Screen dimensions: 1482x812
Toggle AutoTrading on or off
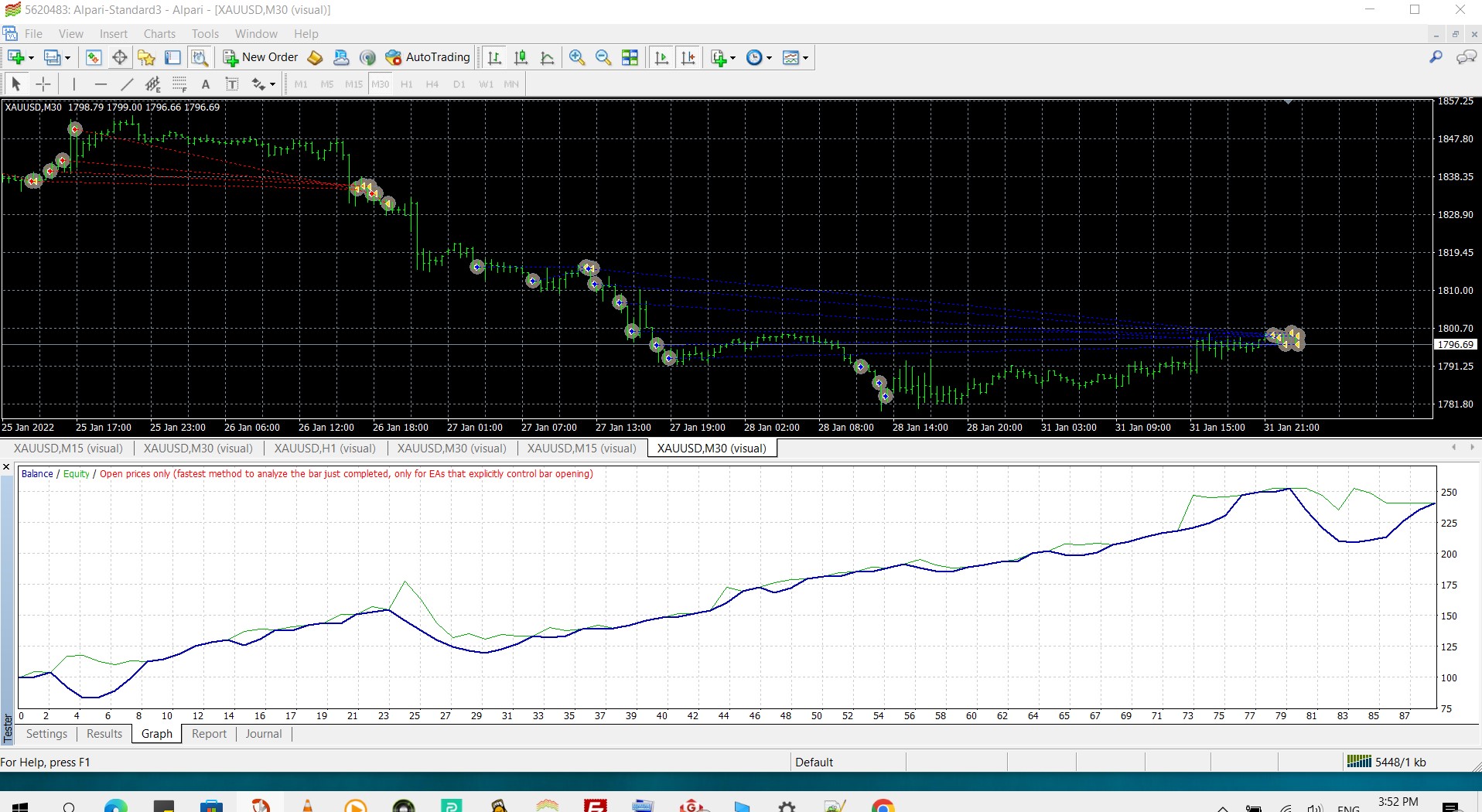tap(428, 57)
